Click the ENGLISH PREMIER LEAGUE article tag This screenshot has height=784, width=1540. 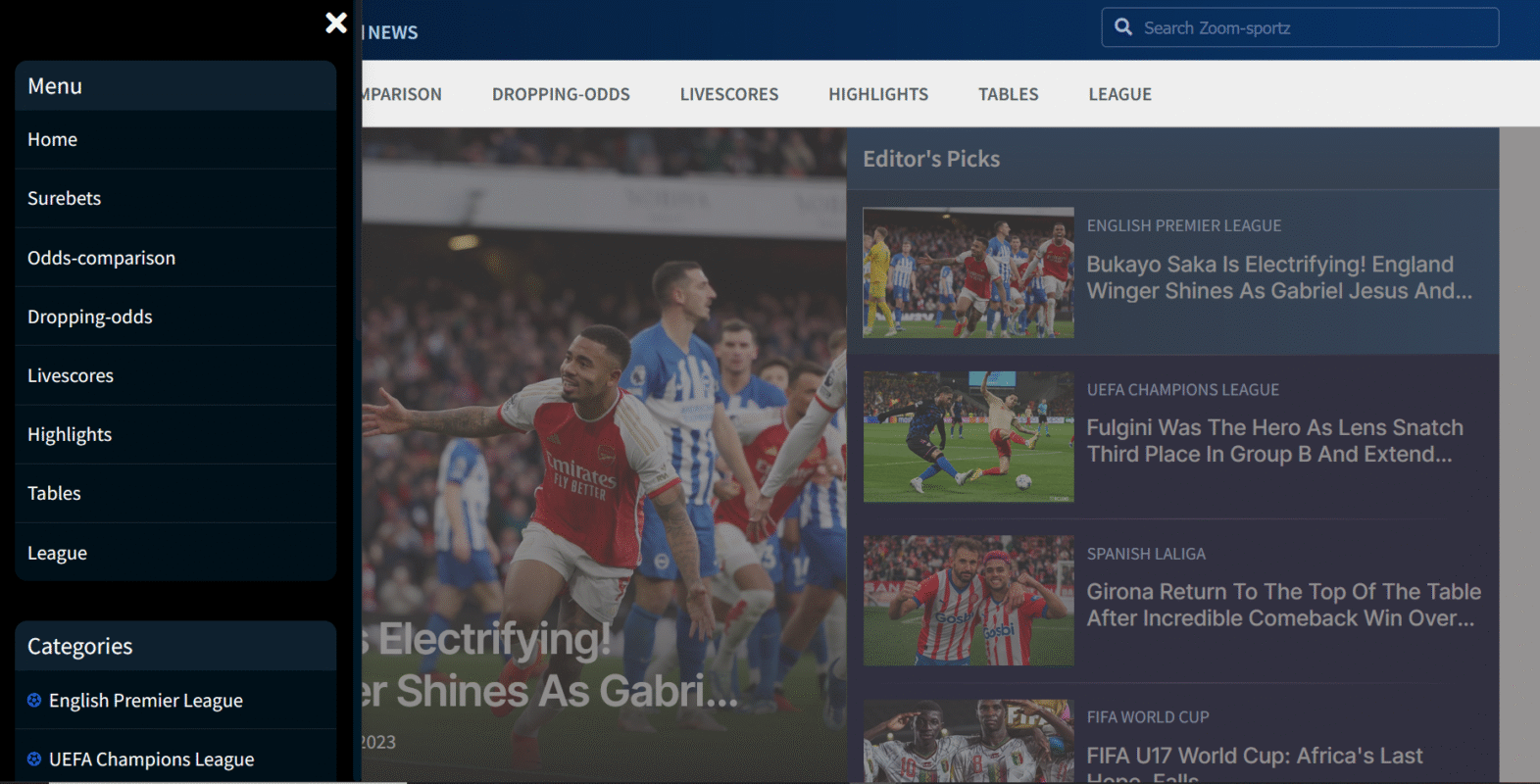point(1183,225)
